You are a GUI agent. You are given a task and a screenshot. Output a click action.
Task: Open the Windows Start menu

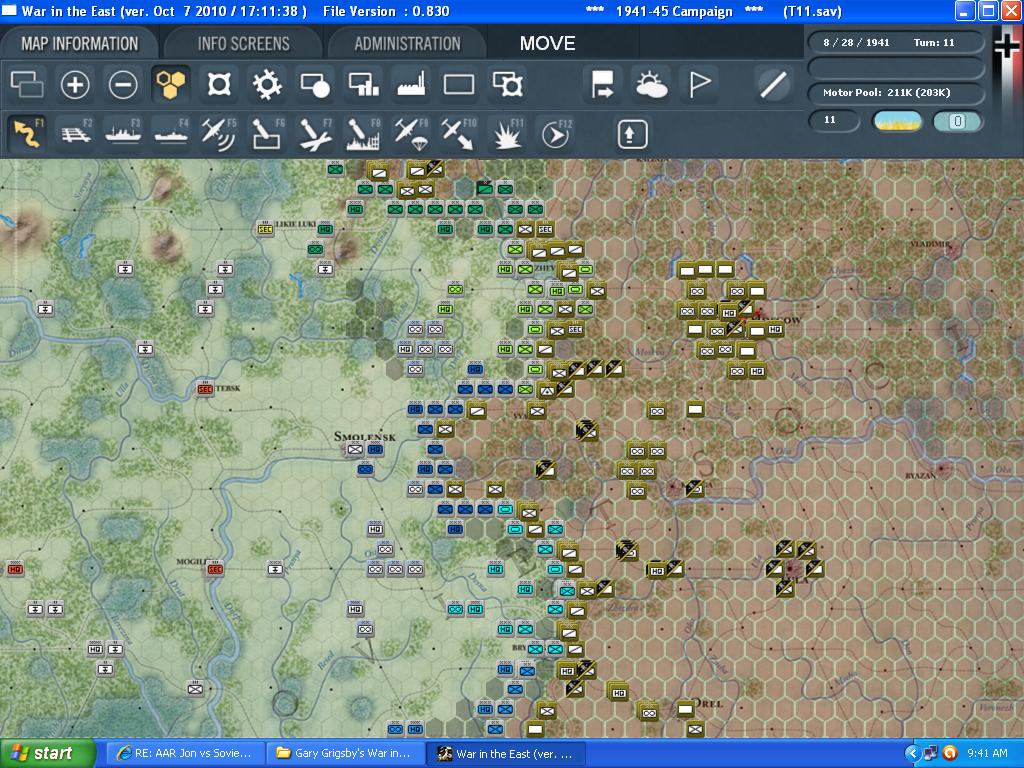[47, 754]
